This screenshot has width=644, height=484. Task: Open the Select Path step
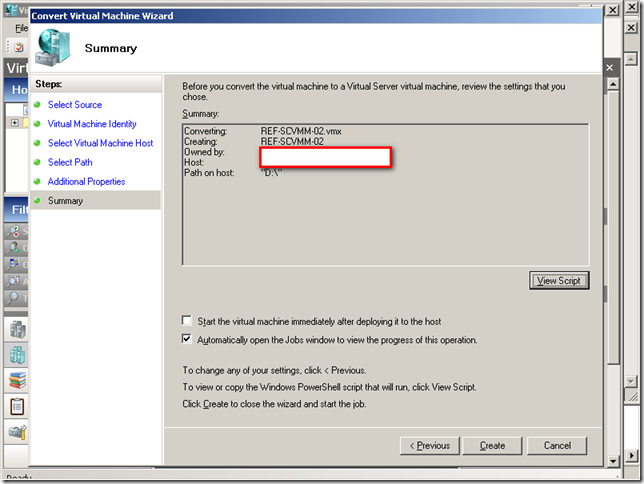pyautogui.click(x=70, y=162)
